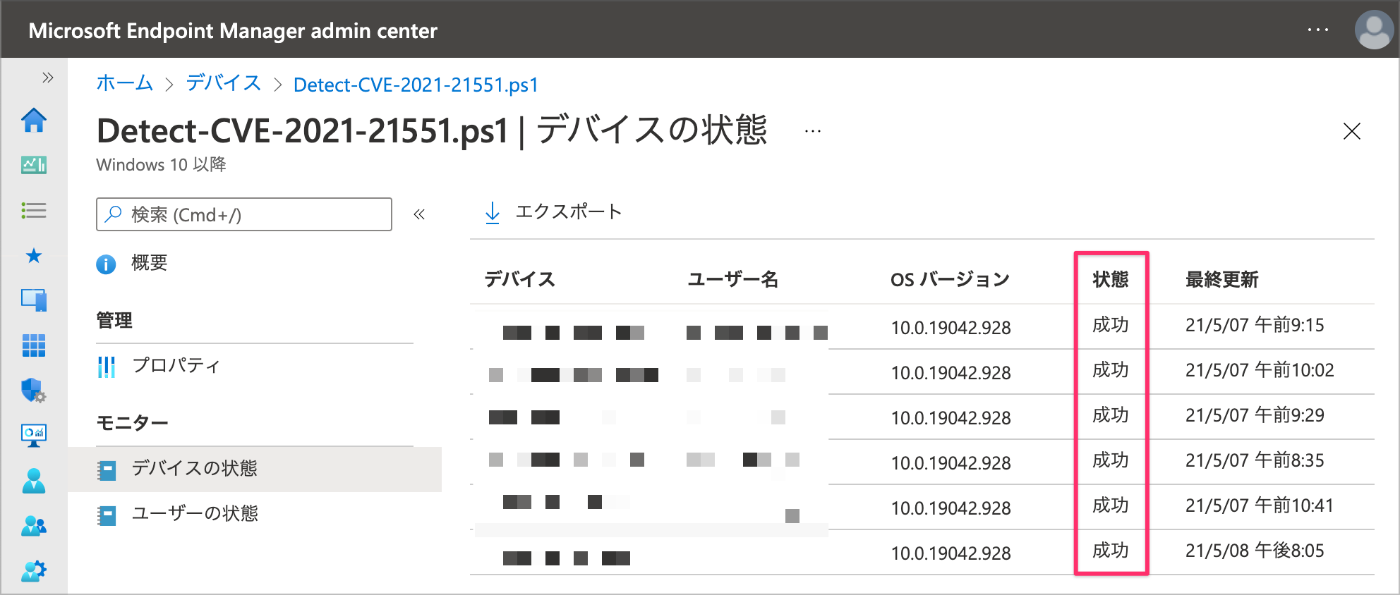Select the プロパティ menu item
This screenshot has width=1400, height=595.
(x=176, y=366)
